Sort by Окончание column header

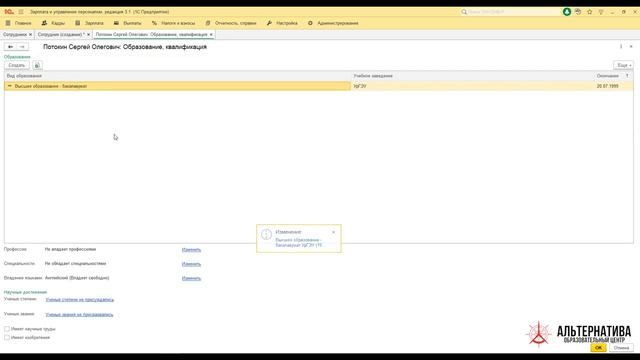(607, 76)
